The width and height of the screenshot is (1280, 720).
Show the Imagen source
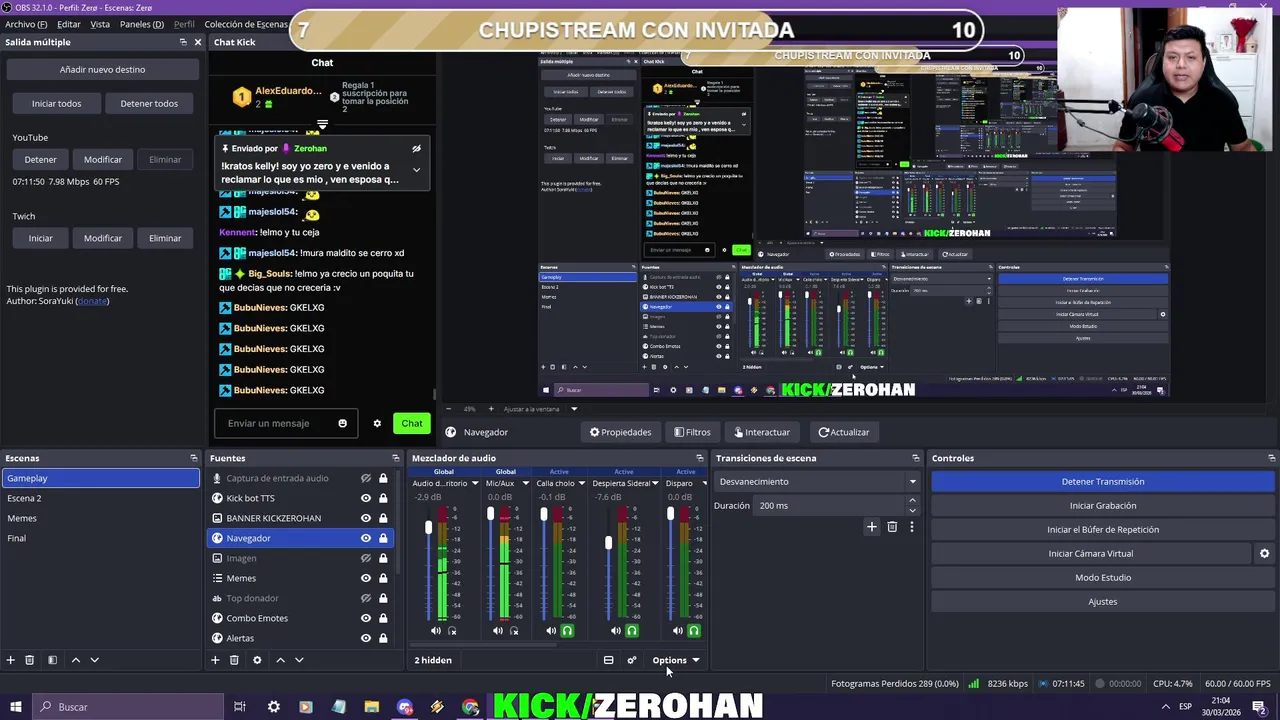pyautogui.click(x=366, y=558)
